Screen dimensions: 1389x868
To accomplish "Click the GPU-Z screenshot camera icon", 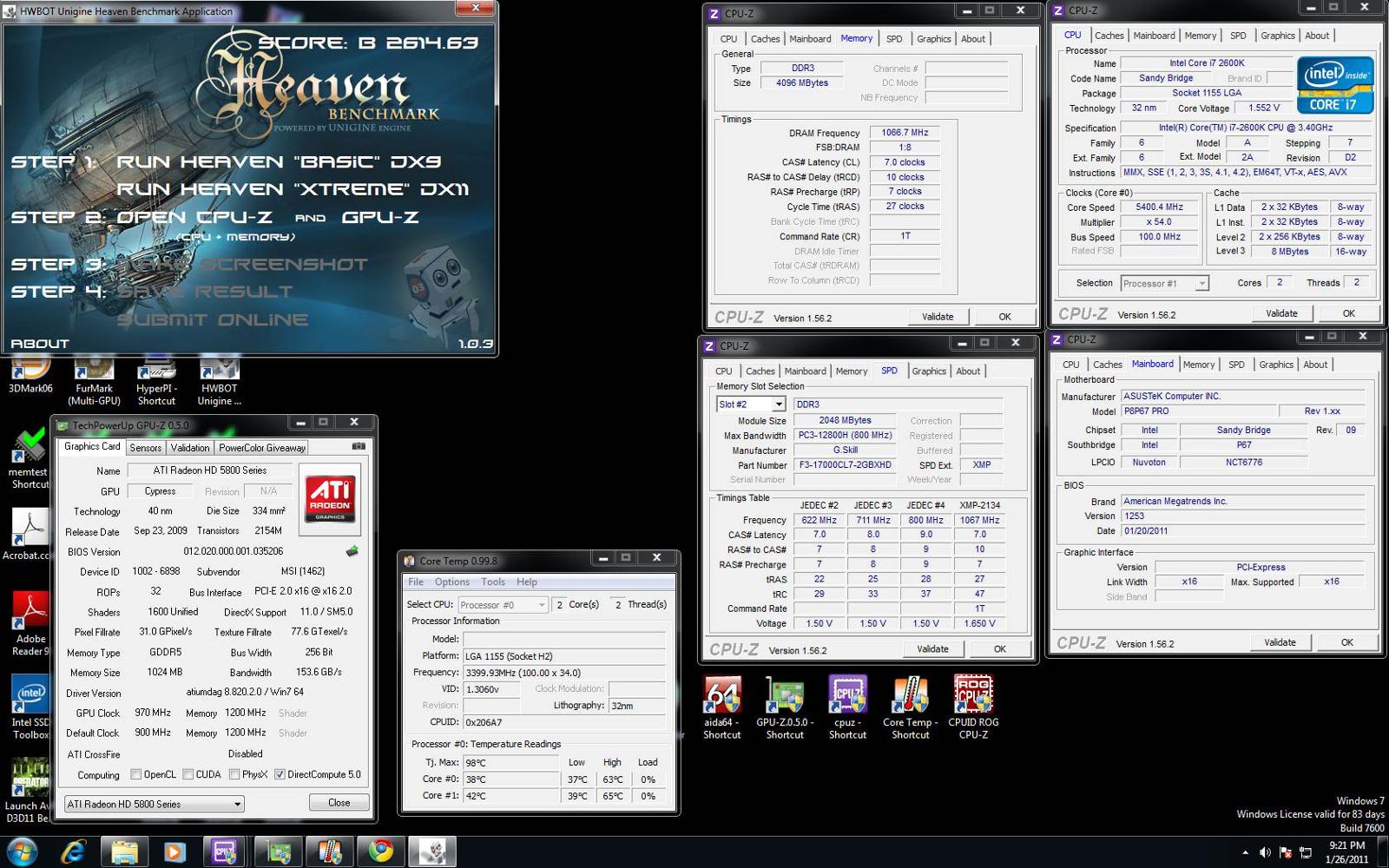I will tap(359, 446).
